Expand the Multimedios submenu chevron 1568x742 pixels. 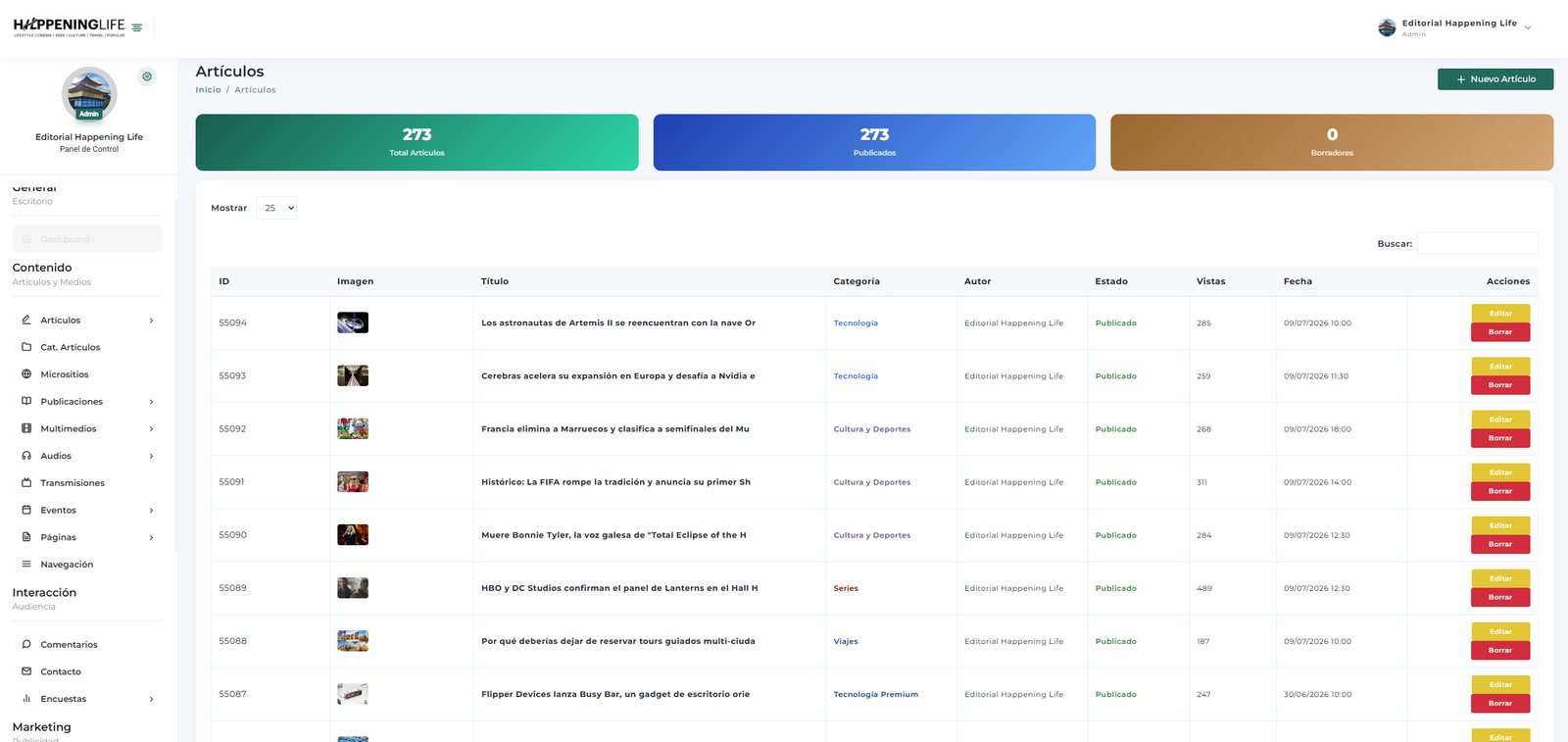tap(151, 429)
